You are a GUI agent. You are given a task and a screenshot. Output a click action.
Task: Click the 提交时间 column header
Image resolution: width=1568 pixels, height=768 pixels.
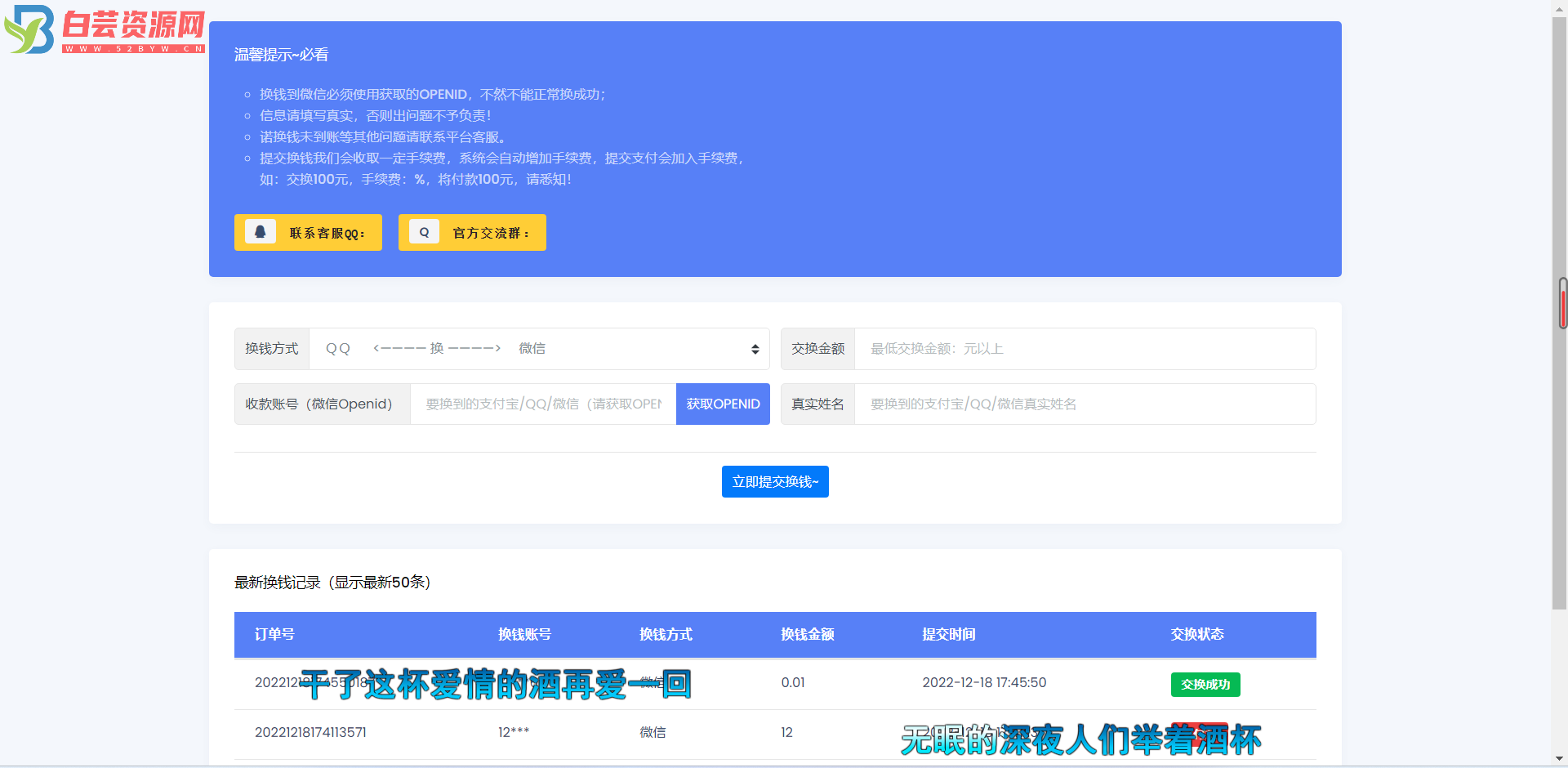[x=948, y=635]
